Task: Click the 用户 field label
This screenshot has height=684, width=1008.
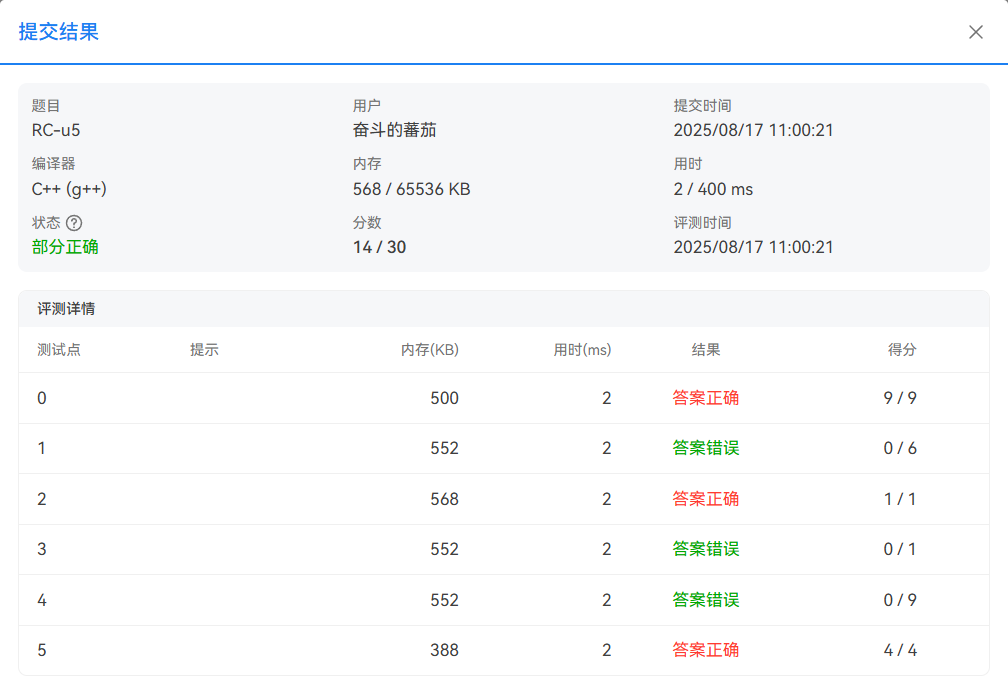Action: [366, 105]
